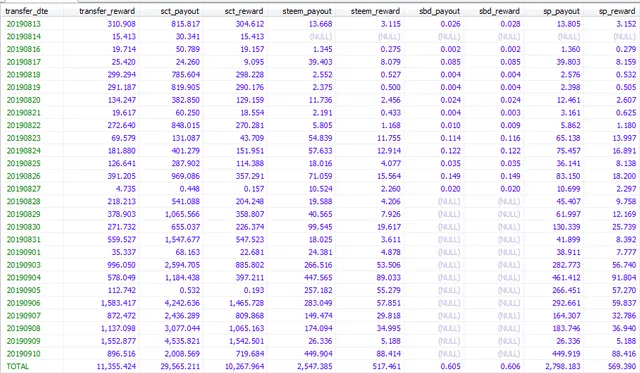Select the date cell 20190821
Image resolution: width=640 pixels, height=373 pixels.
pos(24,112)
